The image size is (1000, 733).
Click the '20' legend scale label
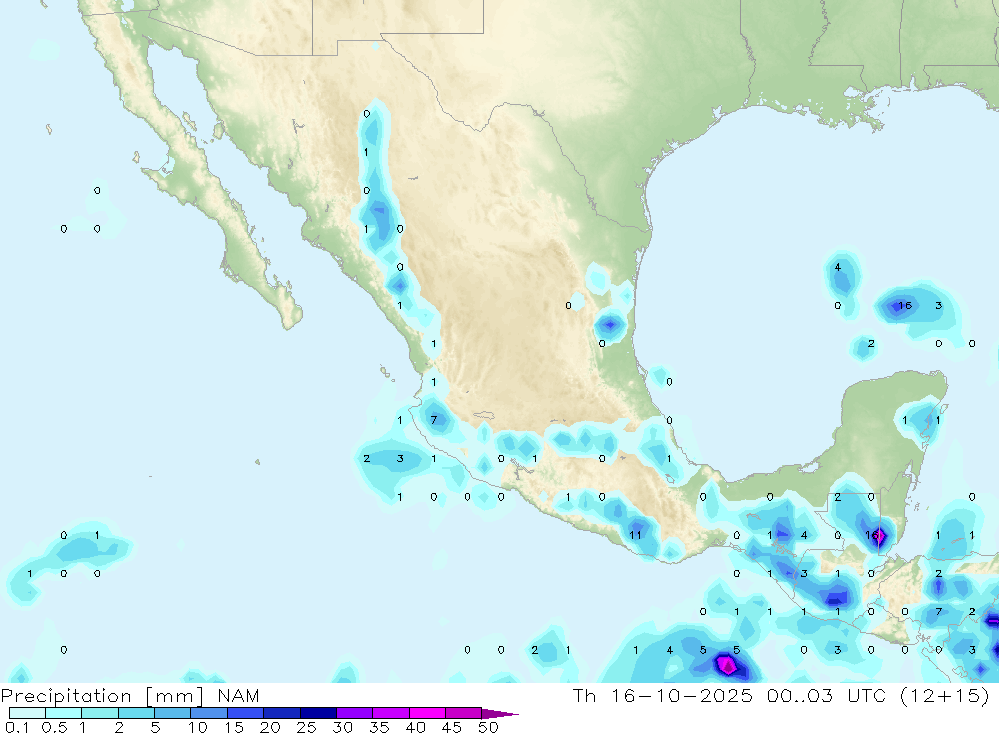click(x=270, y=727)
